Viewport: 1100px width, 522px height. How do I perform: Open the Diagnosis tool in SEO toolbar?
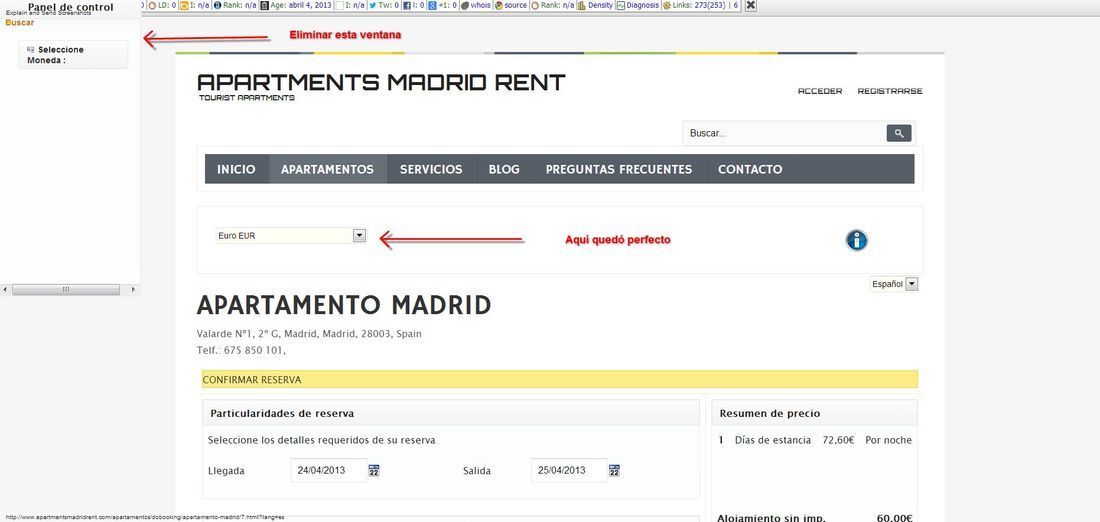638,5
